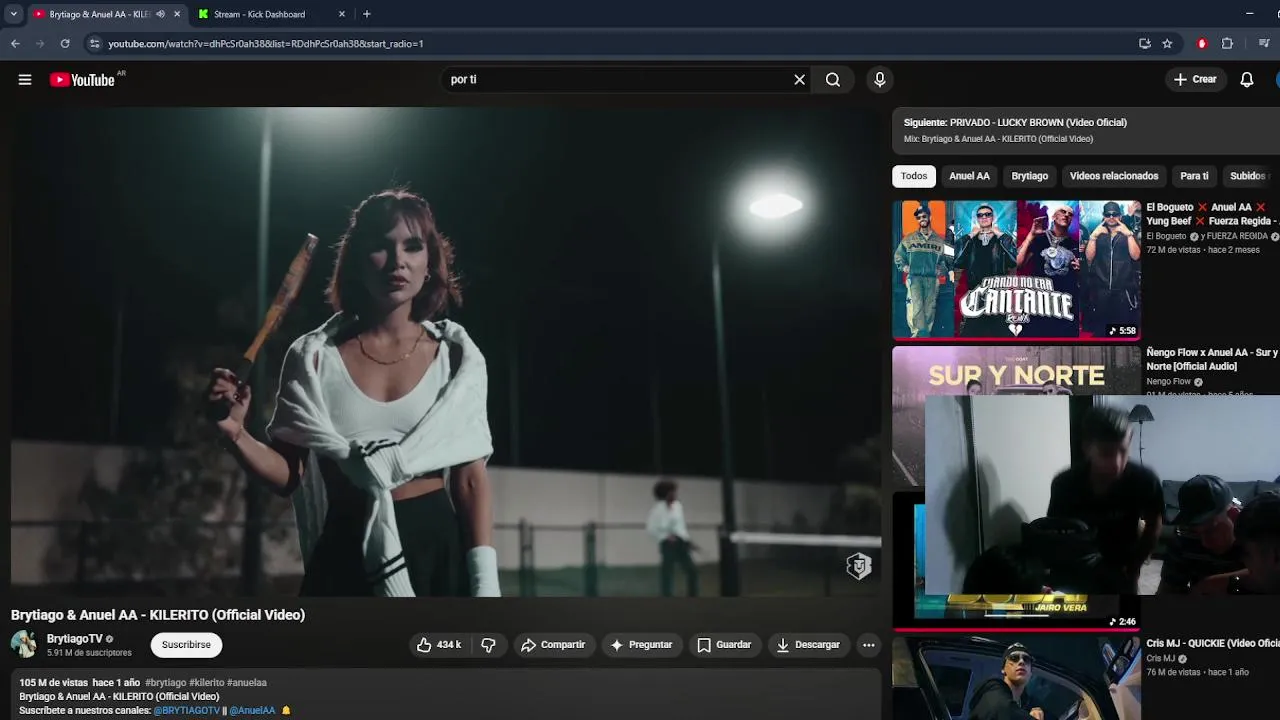This screenshot has height=720, width=1280.
Task: Open the red extension icon
Action: [x=1202, y=44]
